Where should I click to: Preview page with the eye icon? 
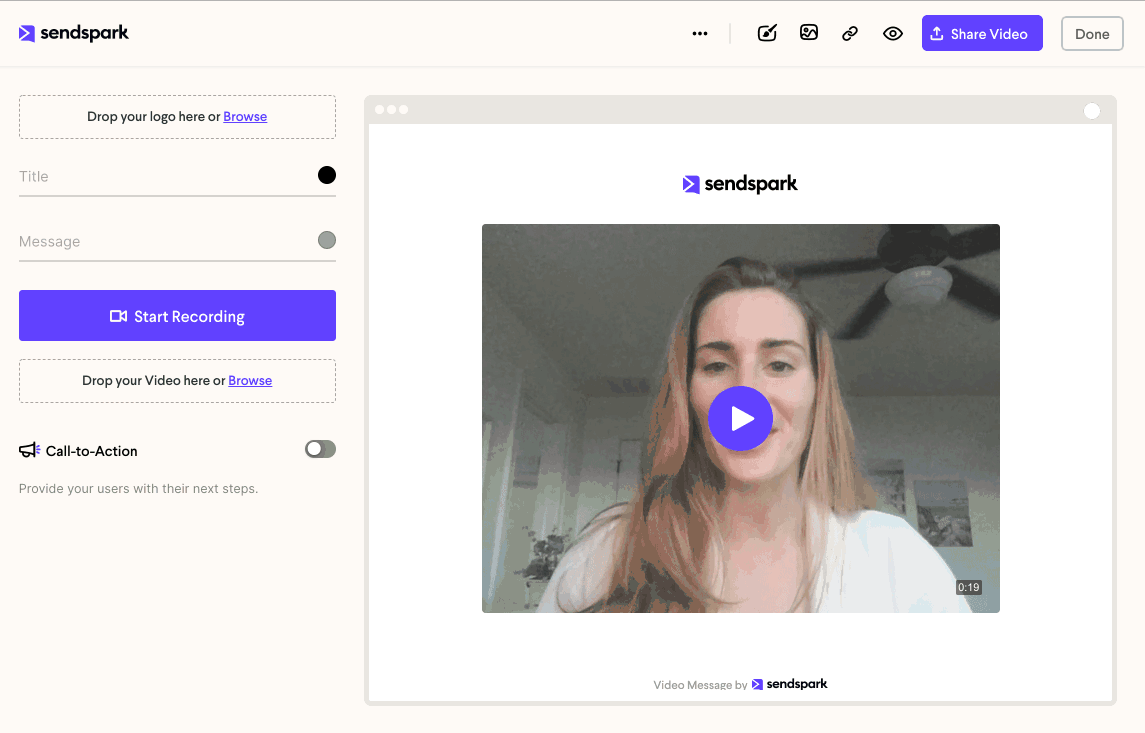(x=892, y=34)
